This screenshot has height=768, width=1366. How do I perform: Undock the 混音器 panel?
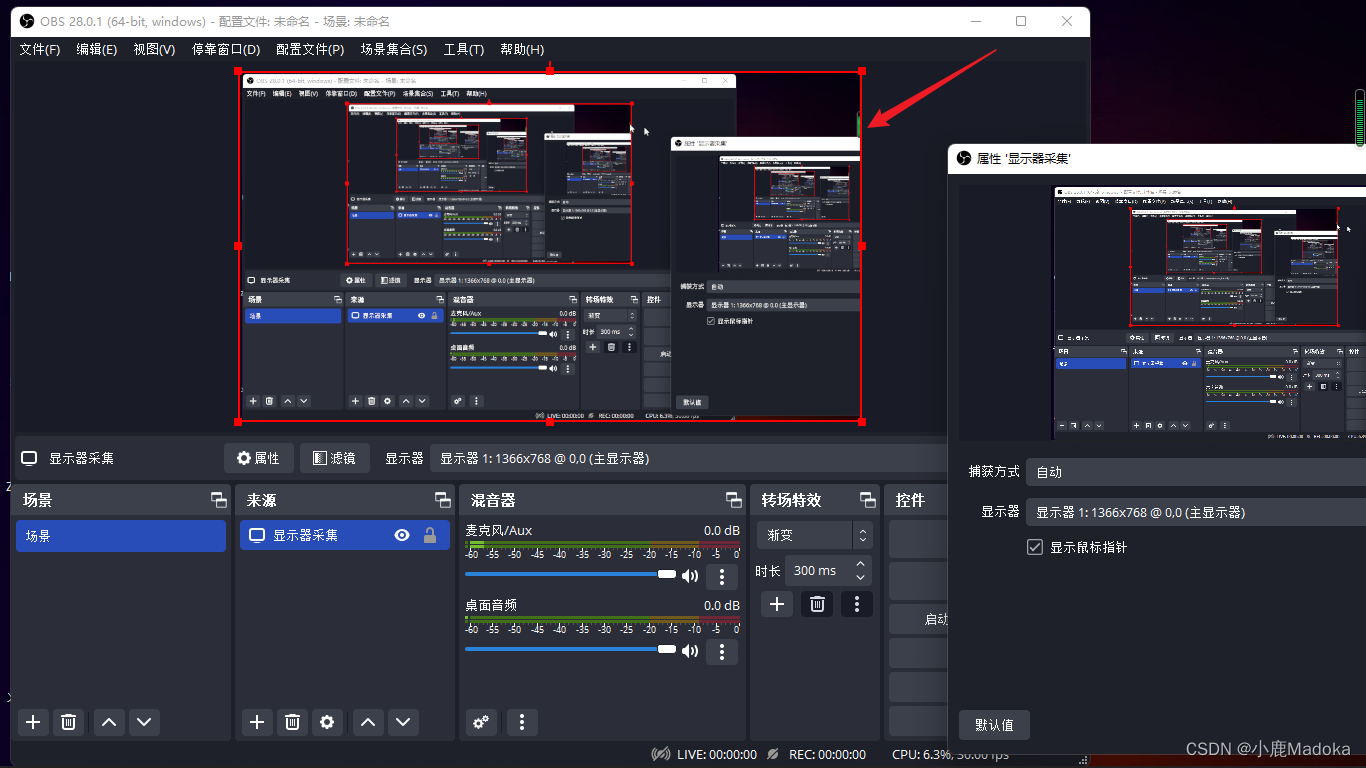click(x=733, y=500)
